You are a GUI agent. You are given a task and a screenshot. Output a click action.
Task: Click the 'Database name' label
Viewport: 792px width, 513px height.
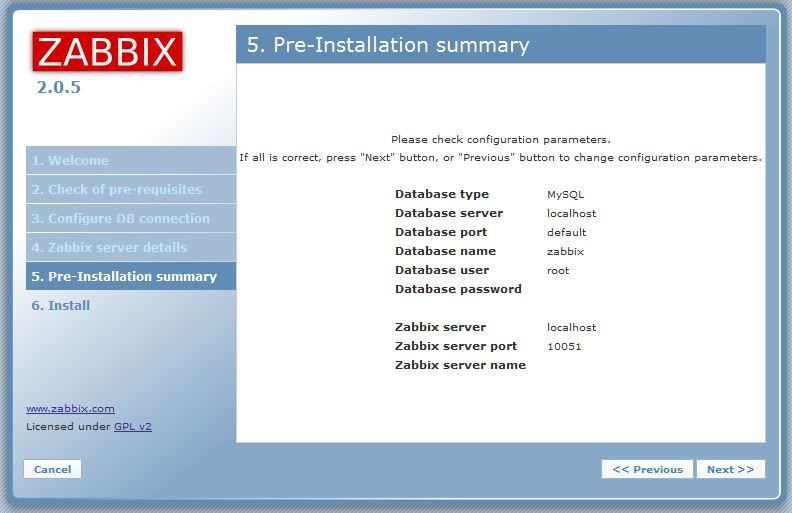446,251
